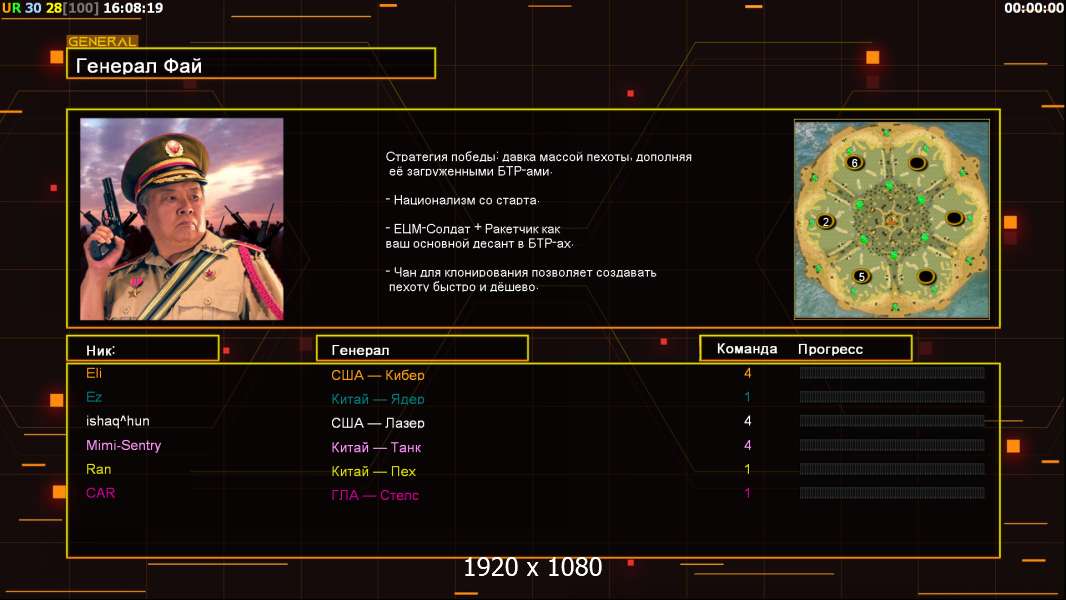Click the Ник: column header
1066x600 pixels.
coord(143,348)
